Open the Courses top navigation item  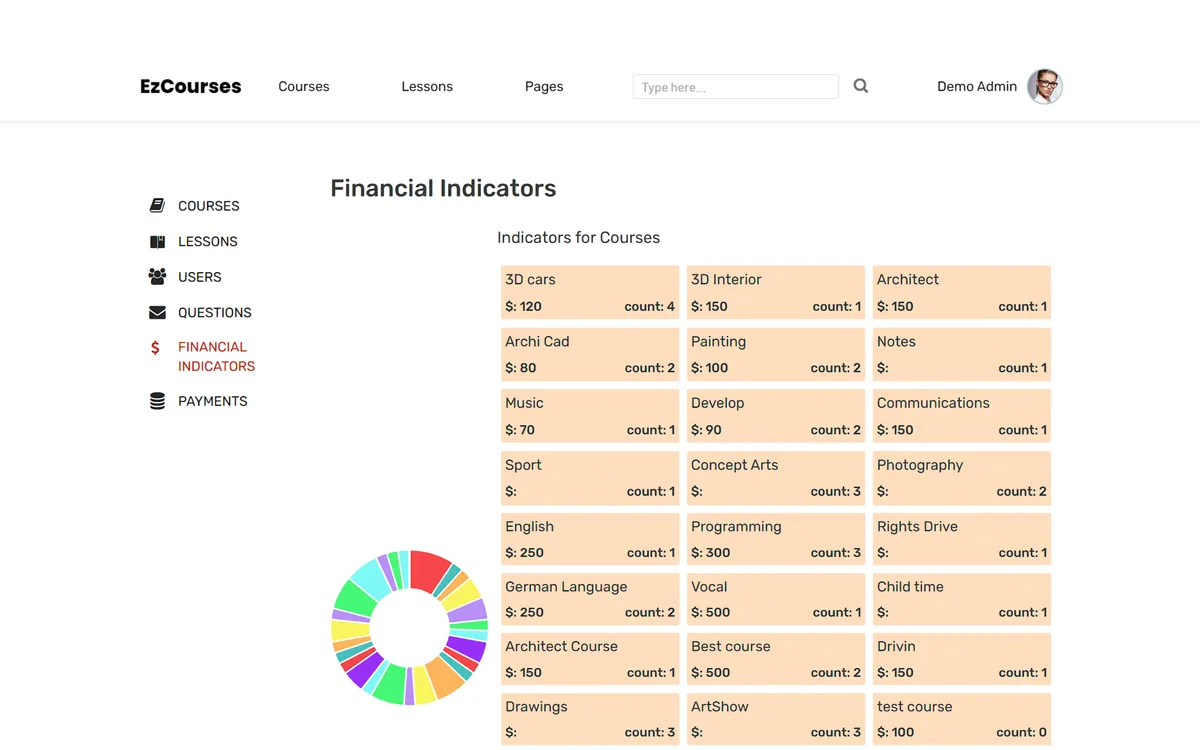[304, 87]
